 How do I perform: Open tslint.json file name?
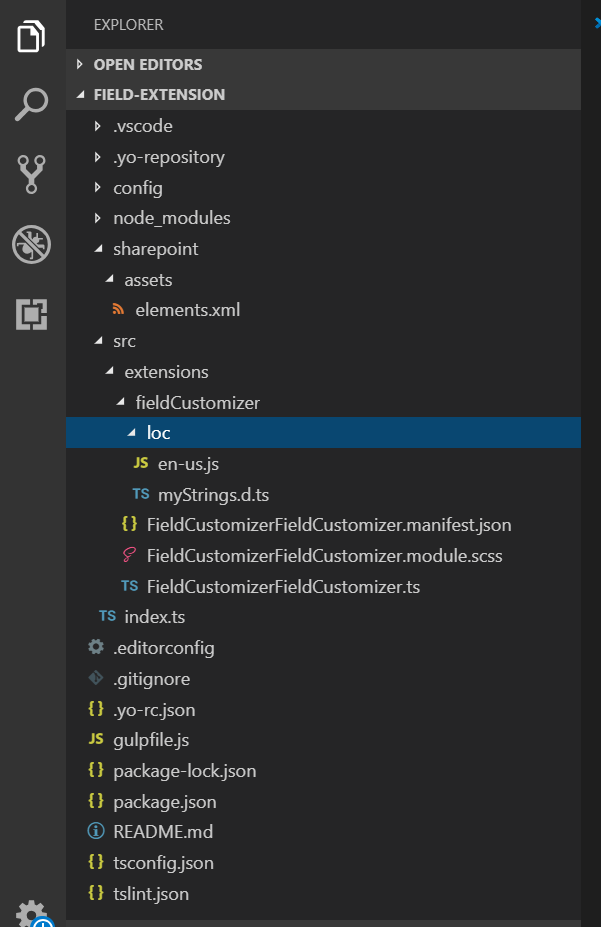click(151, 894)
